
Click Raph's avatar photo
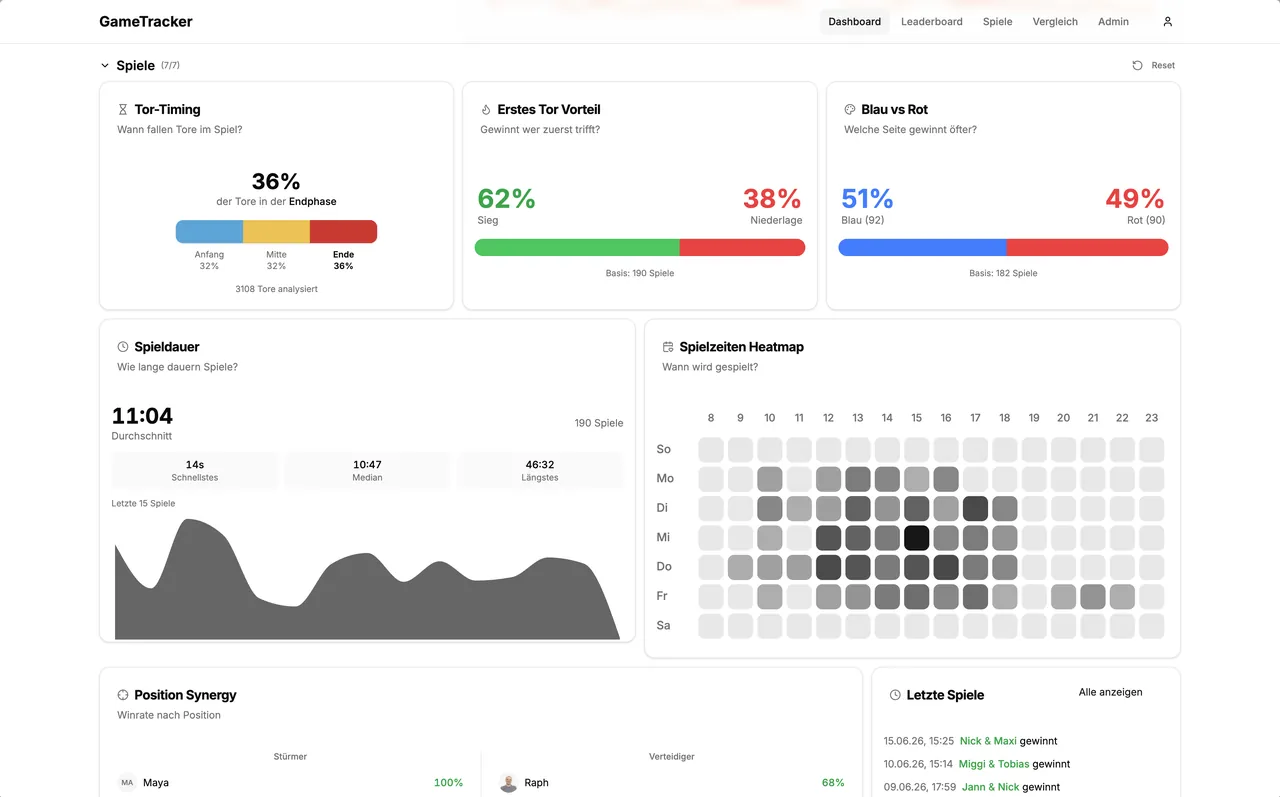[x=509, y=783]
